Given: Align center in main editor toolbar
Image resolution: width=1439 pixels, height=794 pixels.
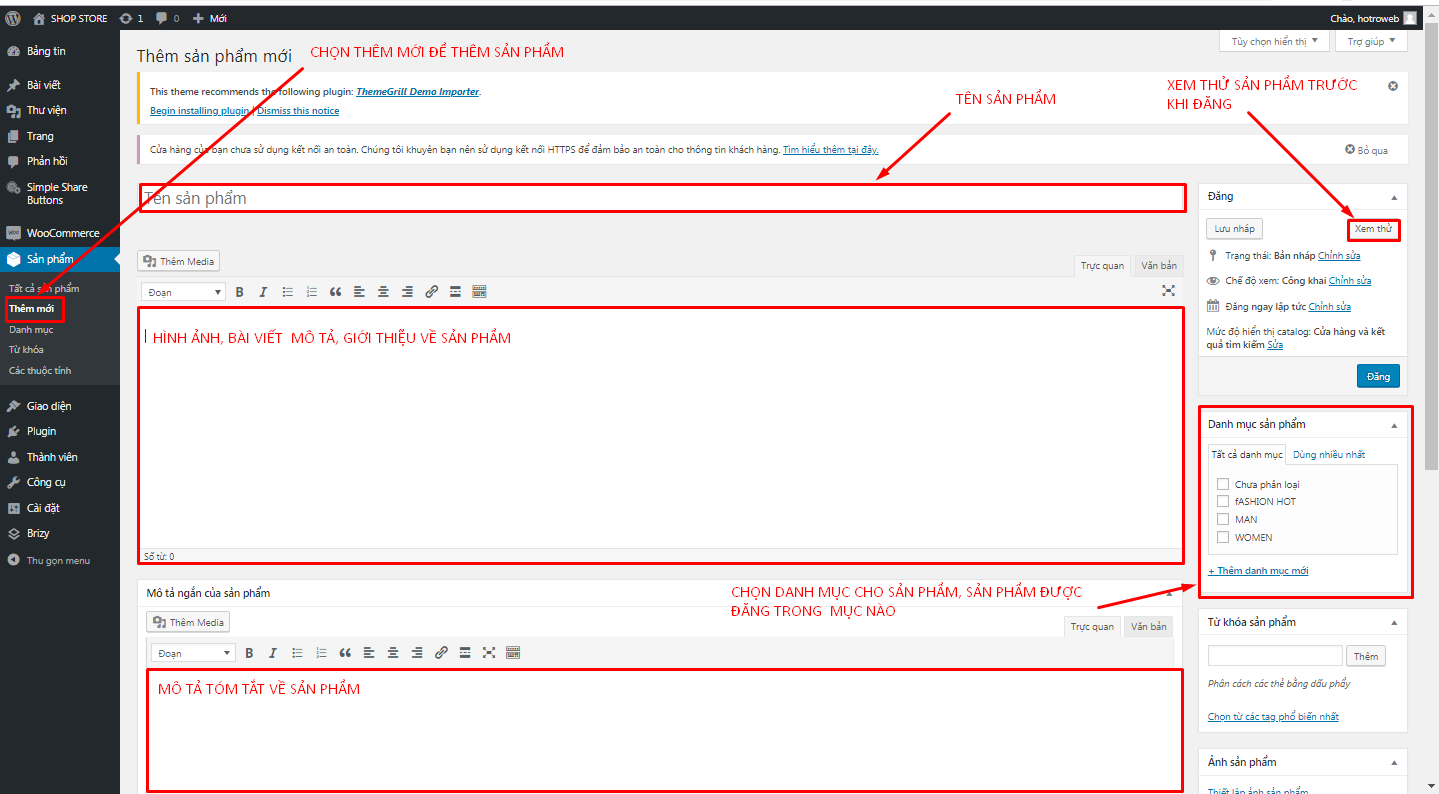Looking at the screenshot, I should pyautogui.click(x=383, y=292).
